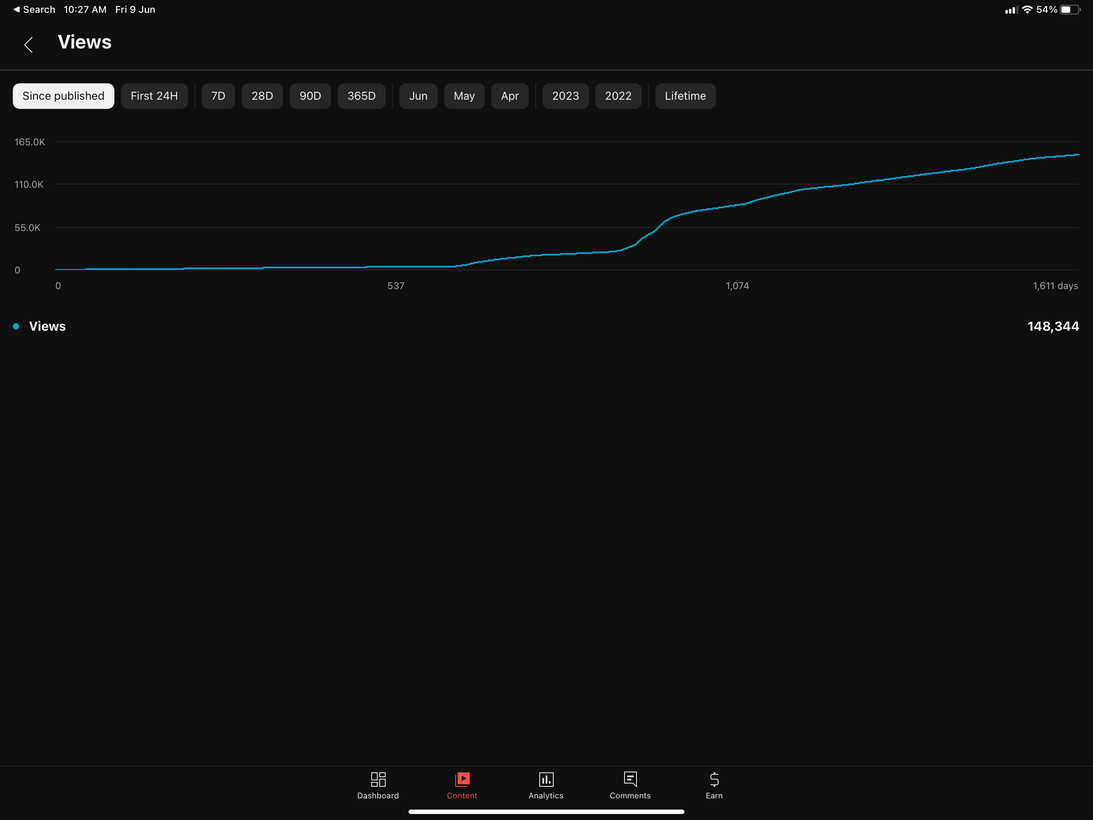Viewport: 1093px width, 820px height.
Task: Open the Comments icon
Action: click(630, 779)
